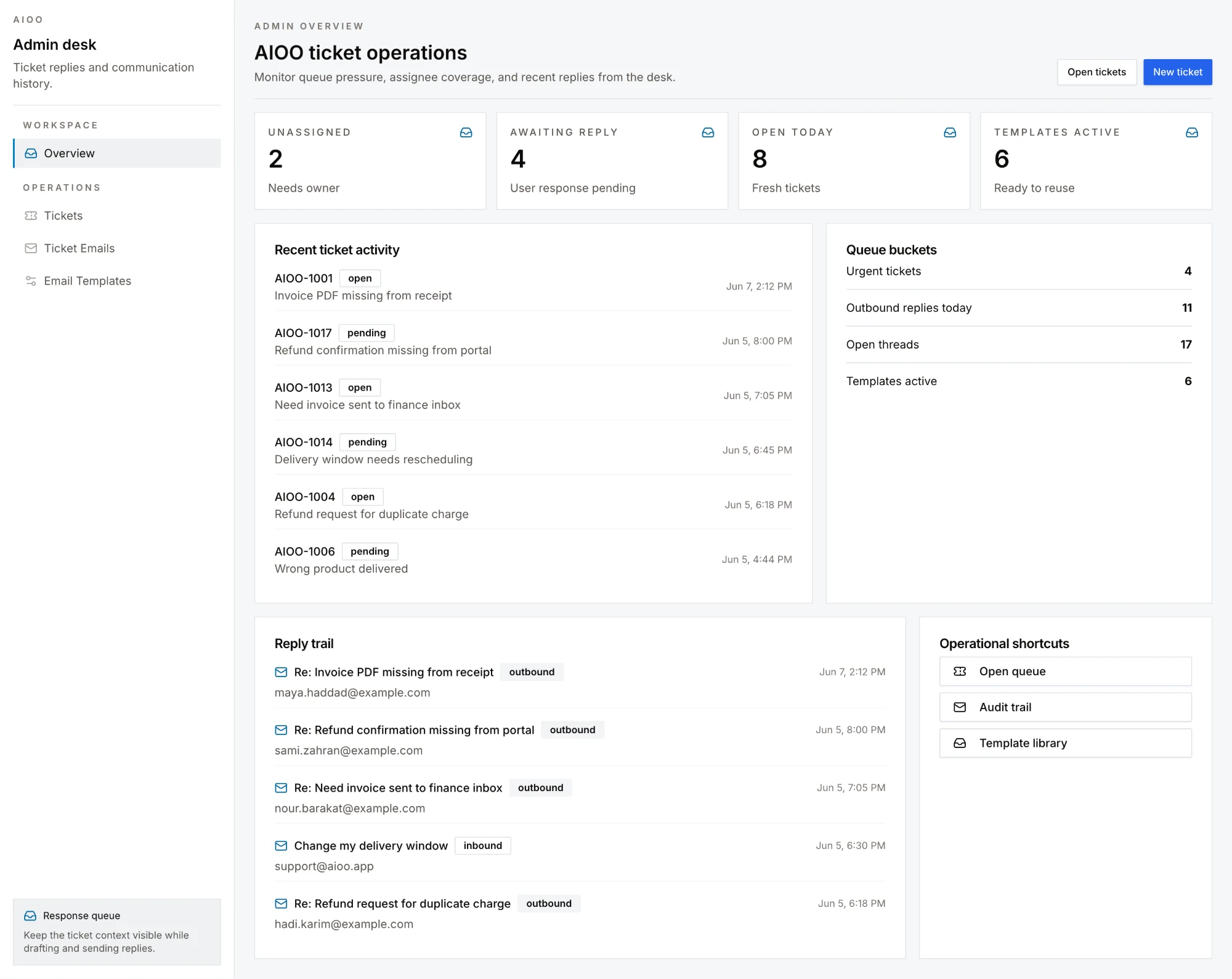Go to Tickets in the sidebar
The image size is (1232, 979).
[x=117, y=216]
